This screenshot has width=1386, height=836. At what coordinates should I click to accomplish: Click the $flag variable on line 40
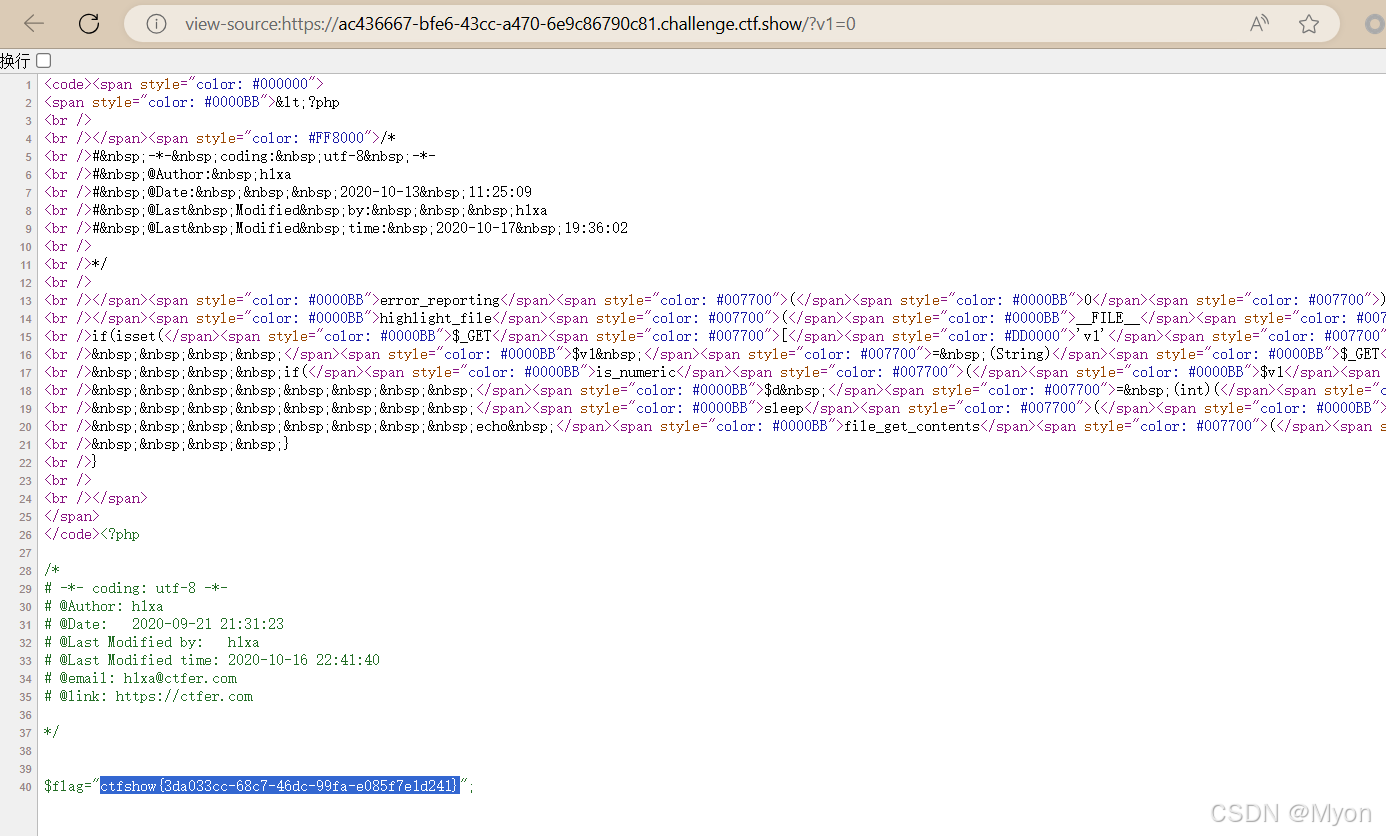(x=66, y=786)
